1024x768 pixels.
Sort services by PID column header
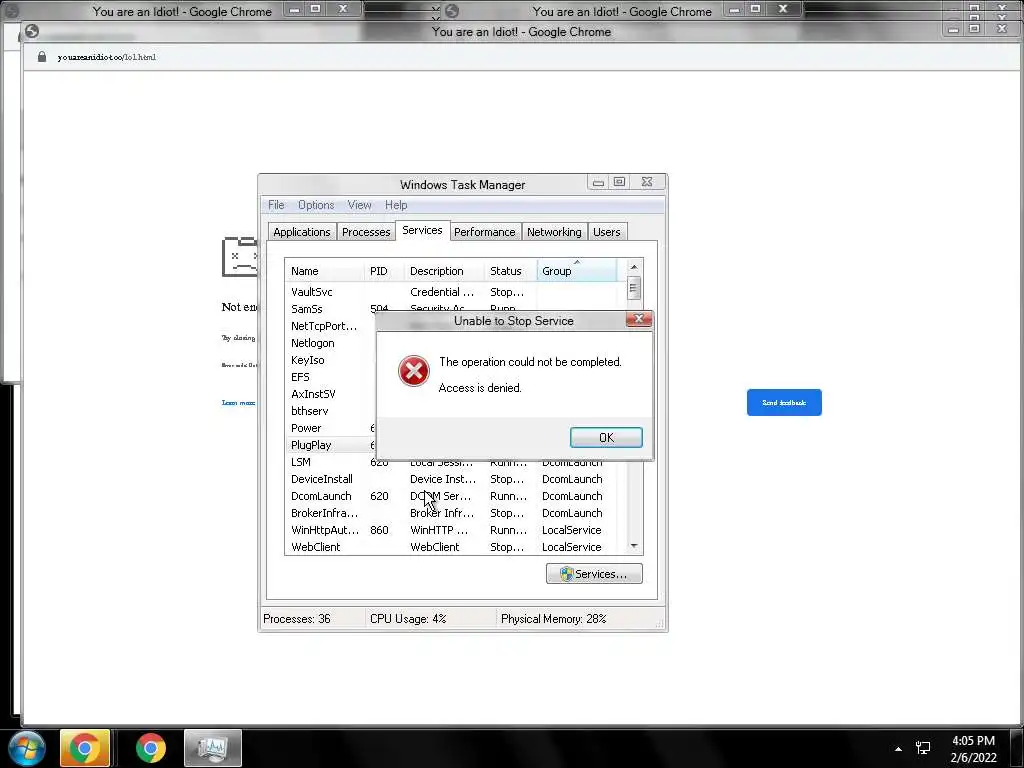[x=384, y=271]
